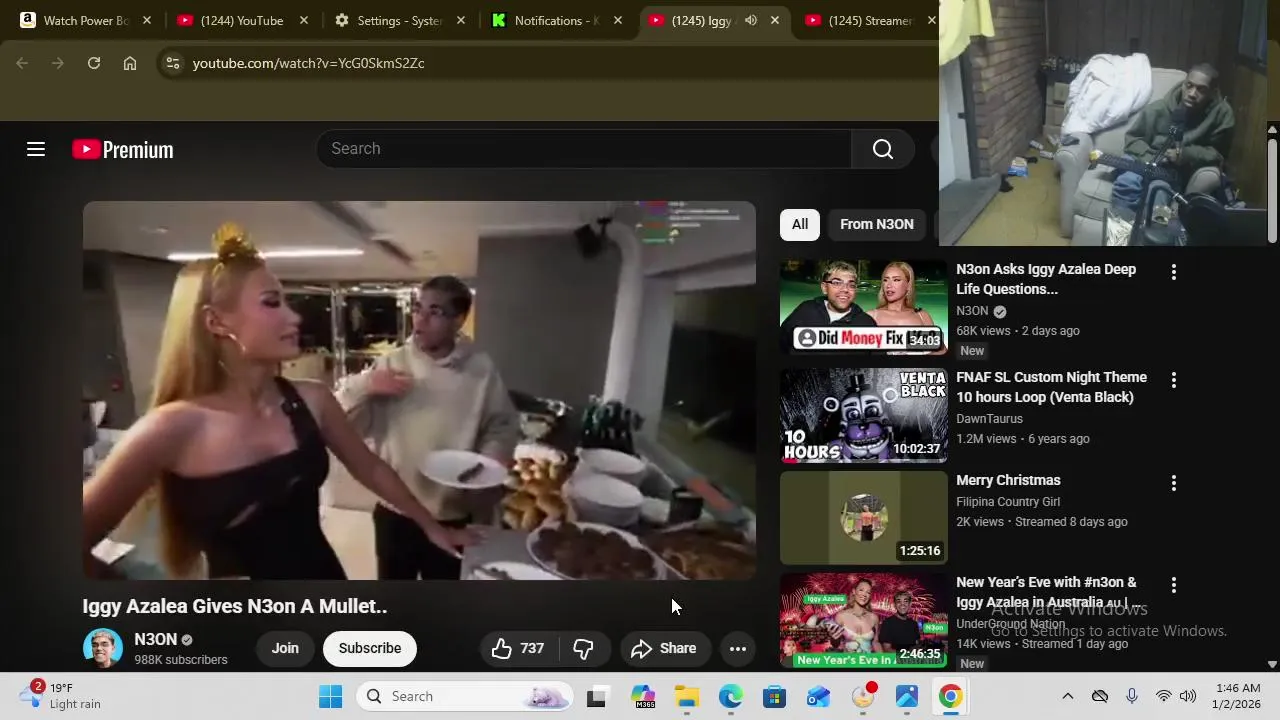Like the video with 737 likes

pos(518,648)
